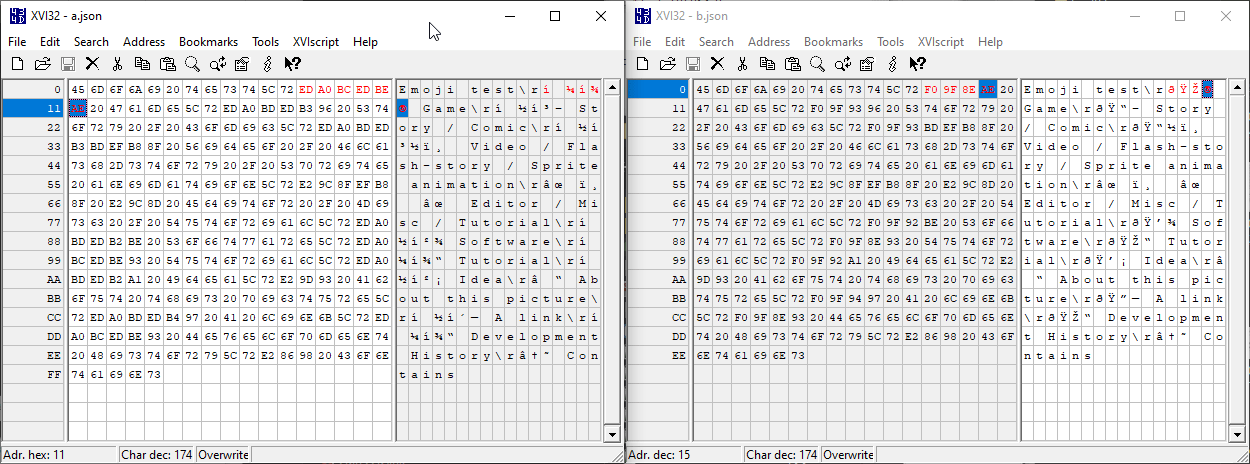Click the Open file icon in a.json window

42,64
